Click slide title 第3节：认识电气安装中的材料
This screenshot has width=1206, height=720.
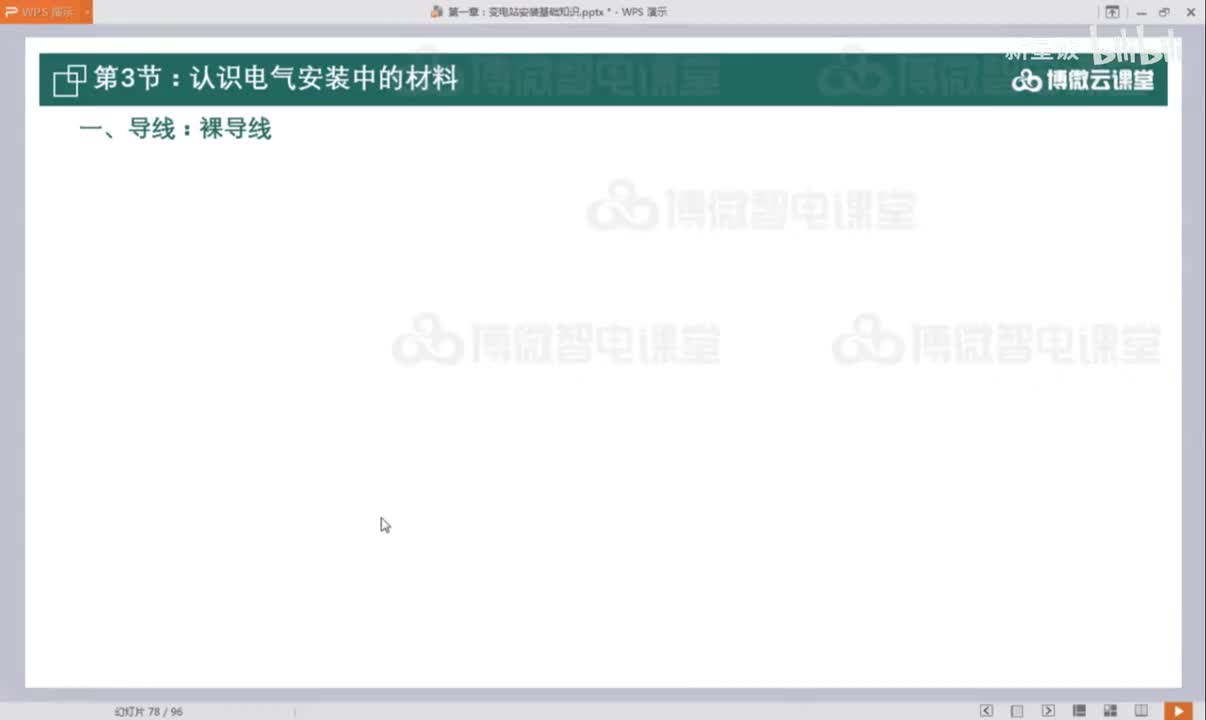tap(275, 78)
